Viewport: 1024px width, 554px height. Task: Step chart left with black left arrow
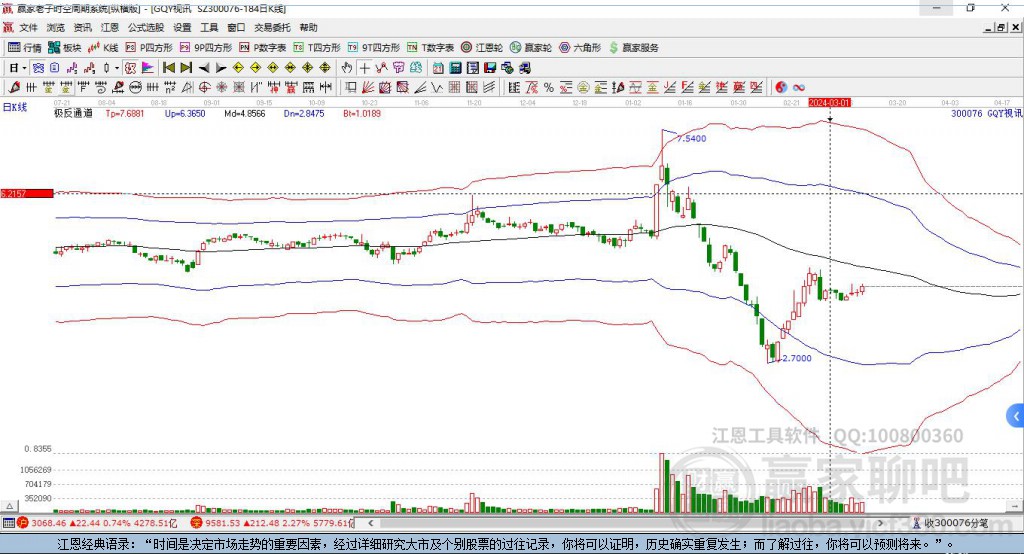point(204,68)
